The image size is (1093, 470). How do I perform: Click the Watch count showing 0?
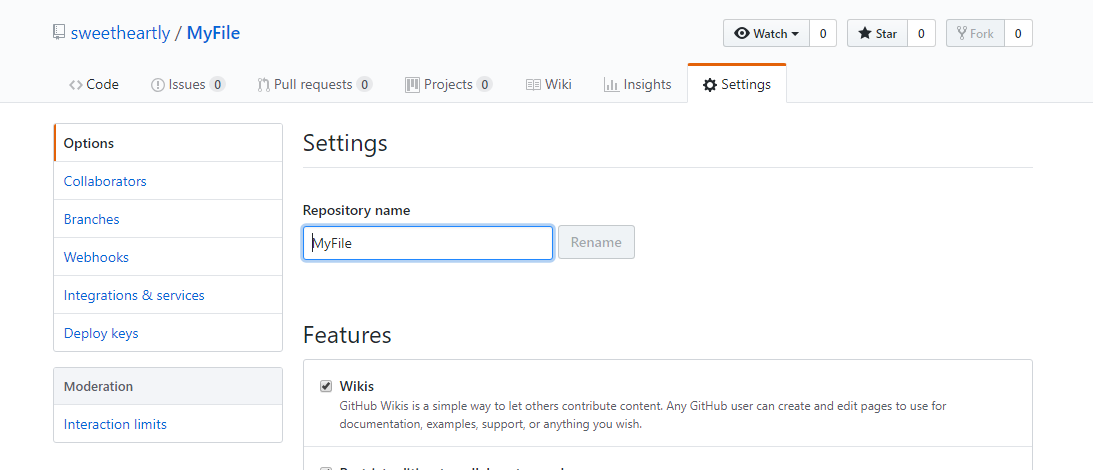click(823, 33)
